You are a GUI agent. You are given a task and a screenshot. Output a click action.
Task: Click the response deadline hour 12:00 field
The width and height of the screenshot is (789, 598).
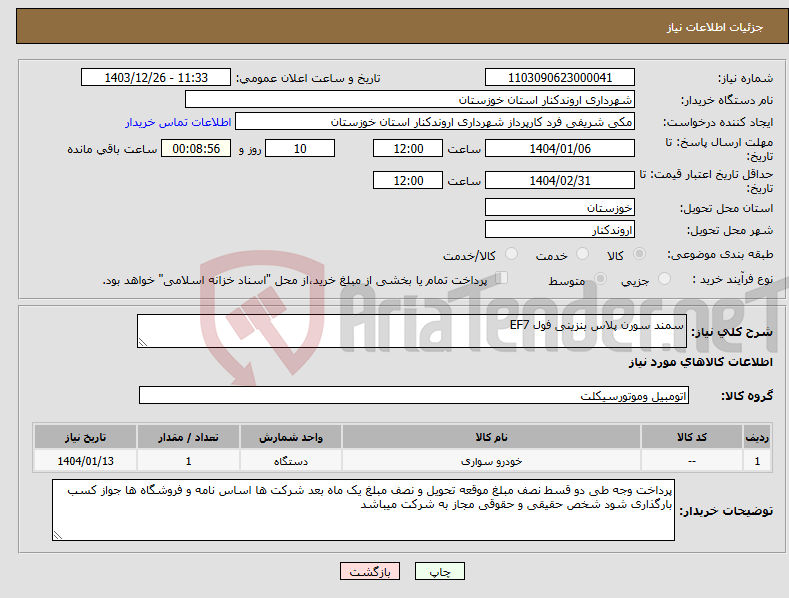(x=408, y=148)
